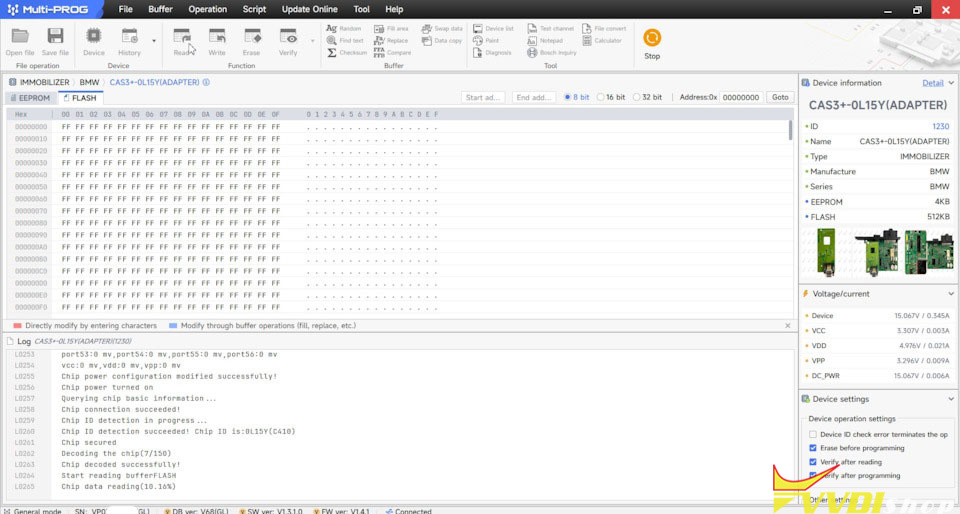Open the Compare buffer tool

pos(392,53)
